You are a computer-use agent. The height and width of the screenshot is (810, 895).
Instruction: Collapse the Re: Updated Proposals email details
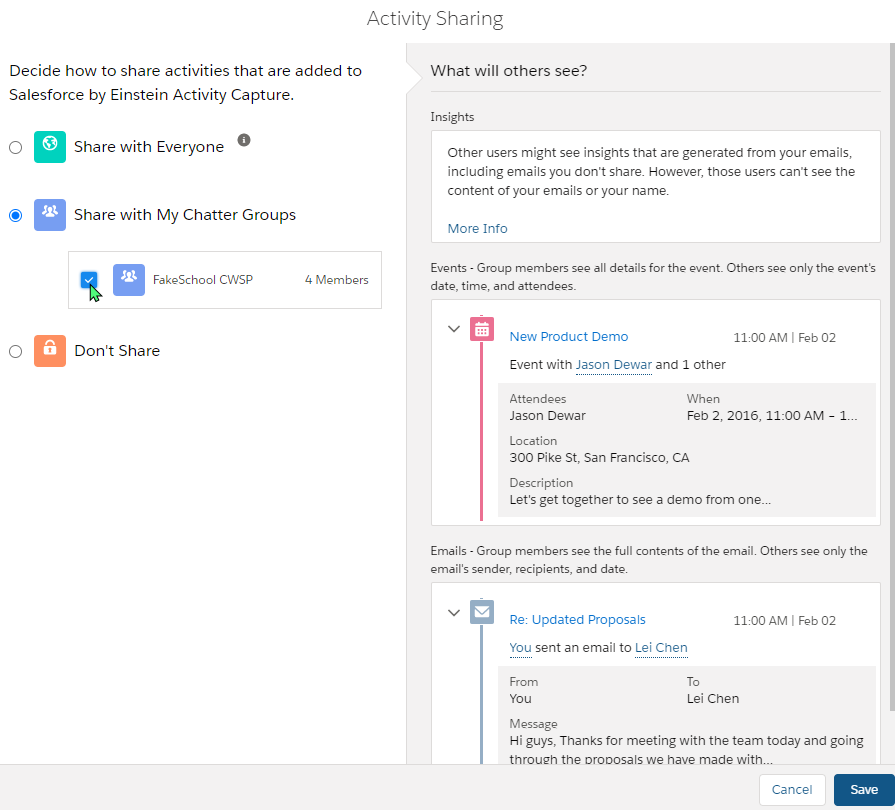pos(454,613)
